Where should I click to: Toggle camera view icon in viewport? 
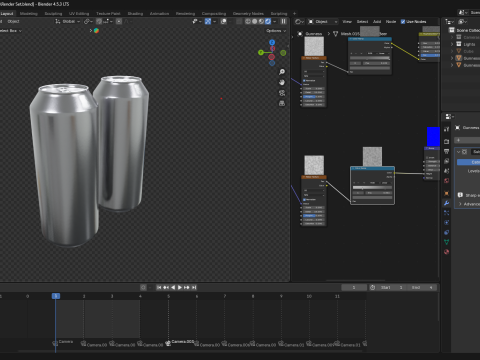pos(282,93)
